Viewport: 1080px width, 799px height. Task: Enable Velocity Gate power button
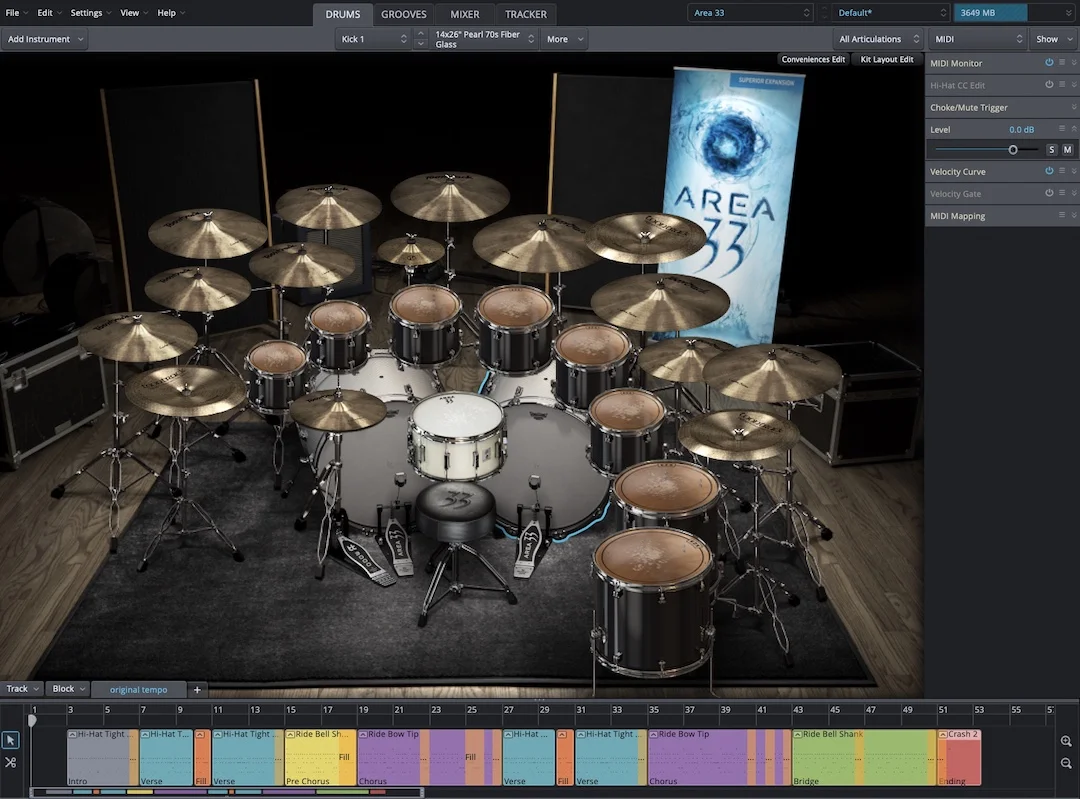(1049, 193)
